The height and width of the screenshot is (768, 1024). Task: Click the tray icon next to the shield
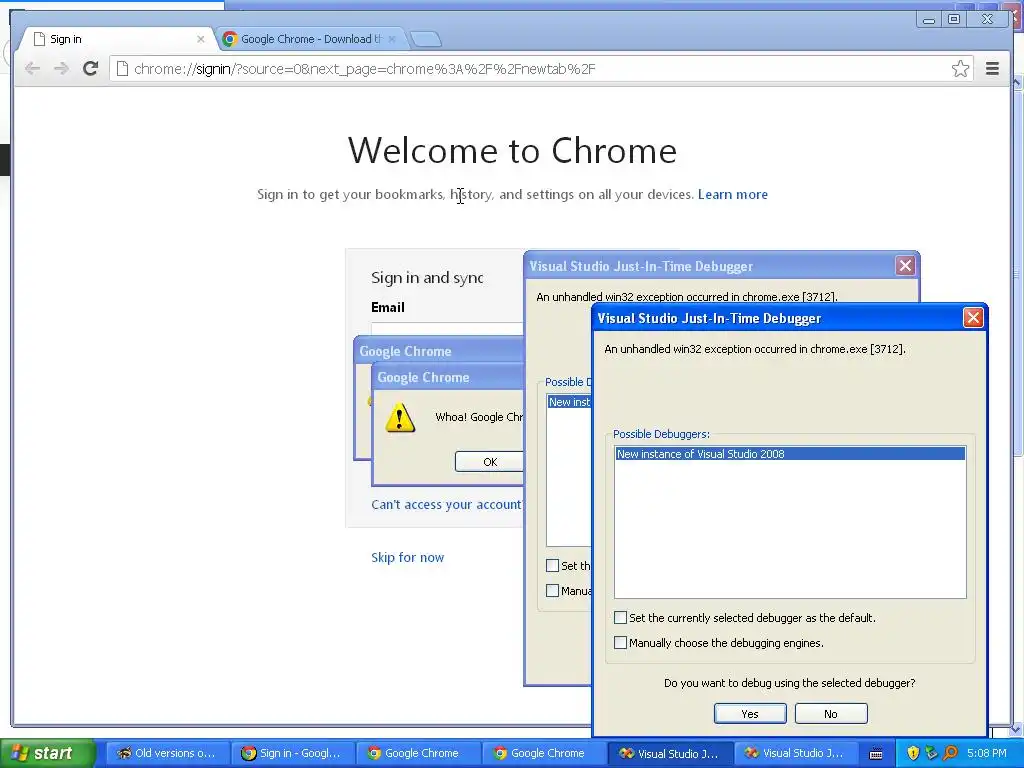(x=931, y=753)
